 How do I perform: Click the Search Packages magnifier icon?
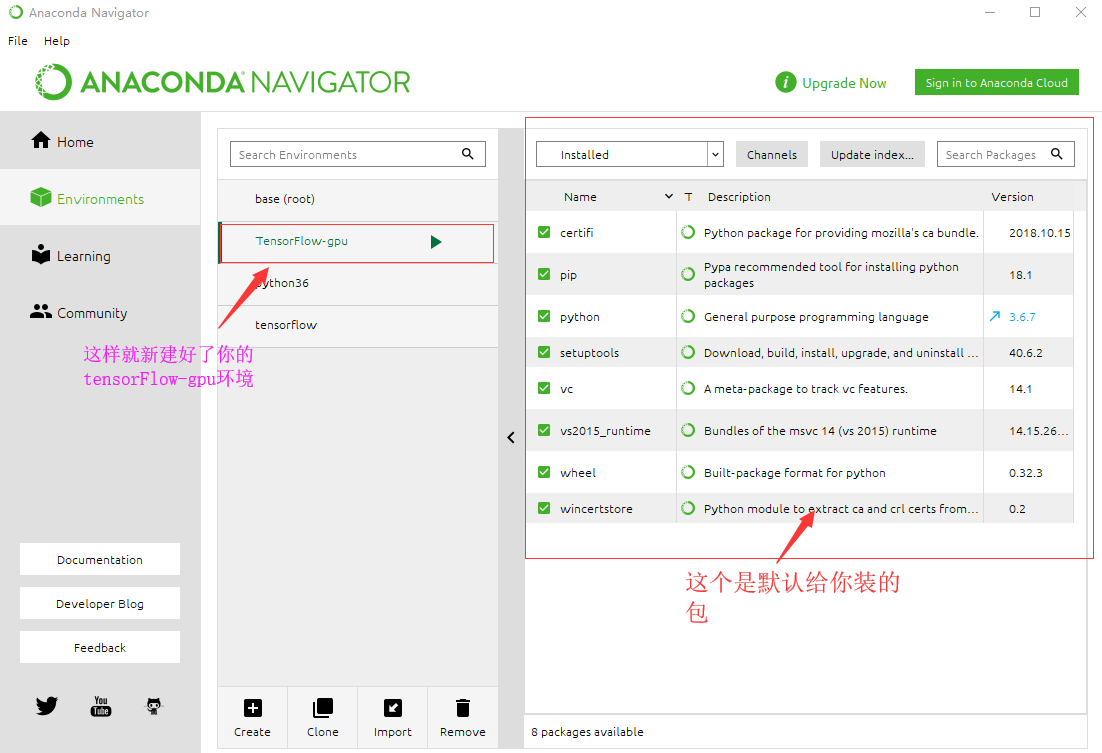tap(1056, 154)
